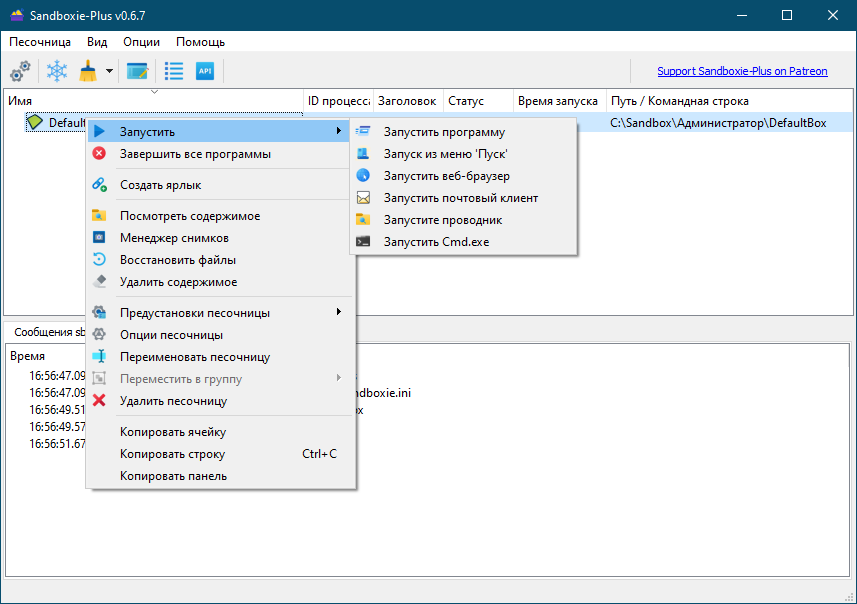857x604 pixels.
Task: Select the log entry at 16:56:49.57
Action: tap(57, 427)
